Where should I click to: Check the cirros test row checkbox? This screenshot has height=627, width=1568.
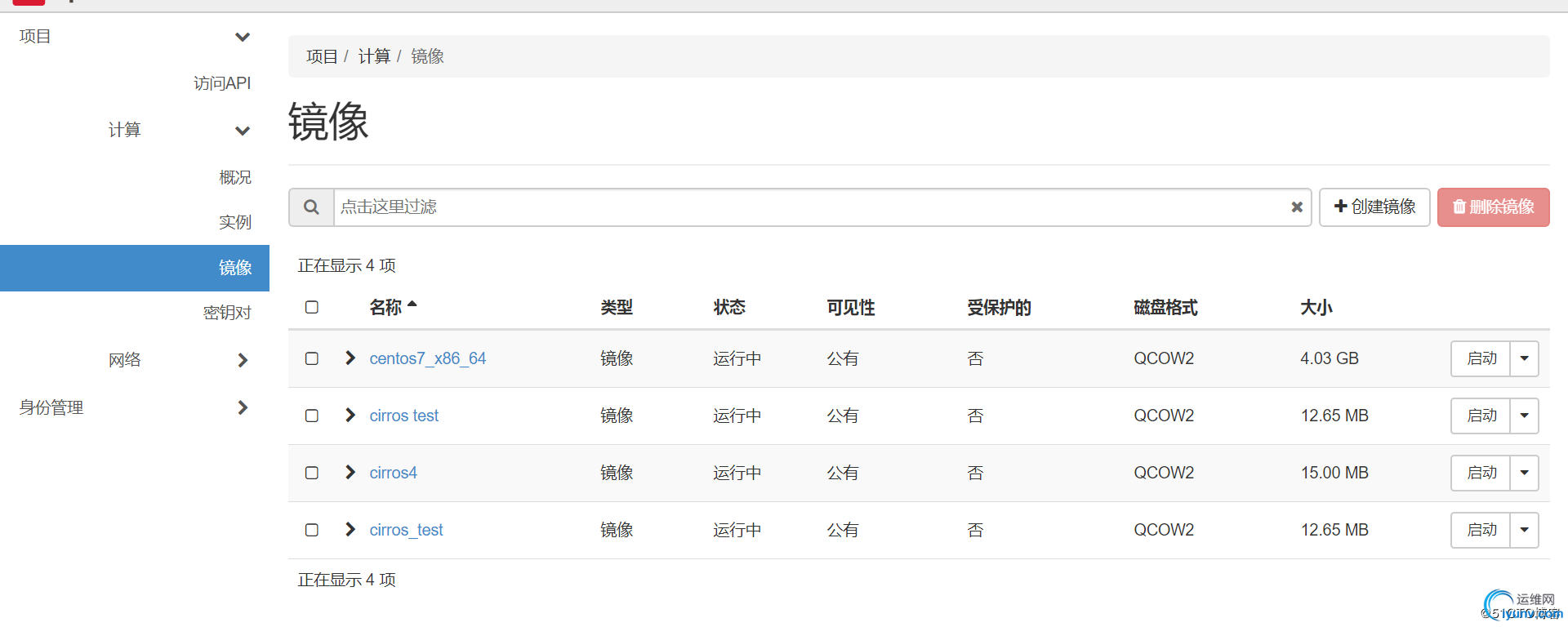(311, 416)
